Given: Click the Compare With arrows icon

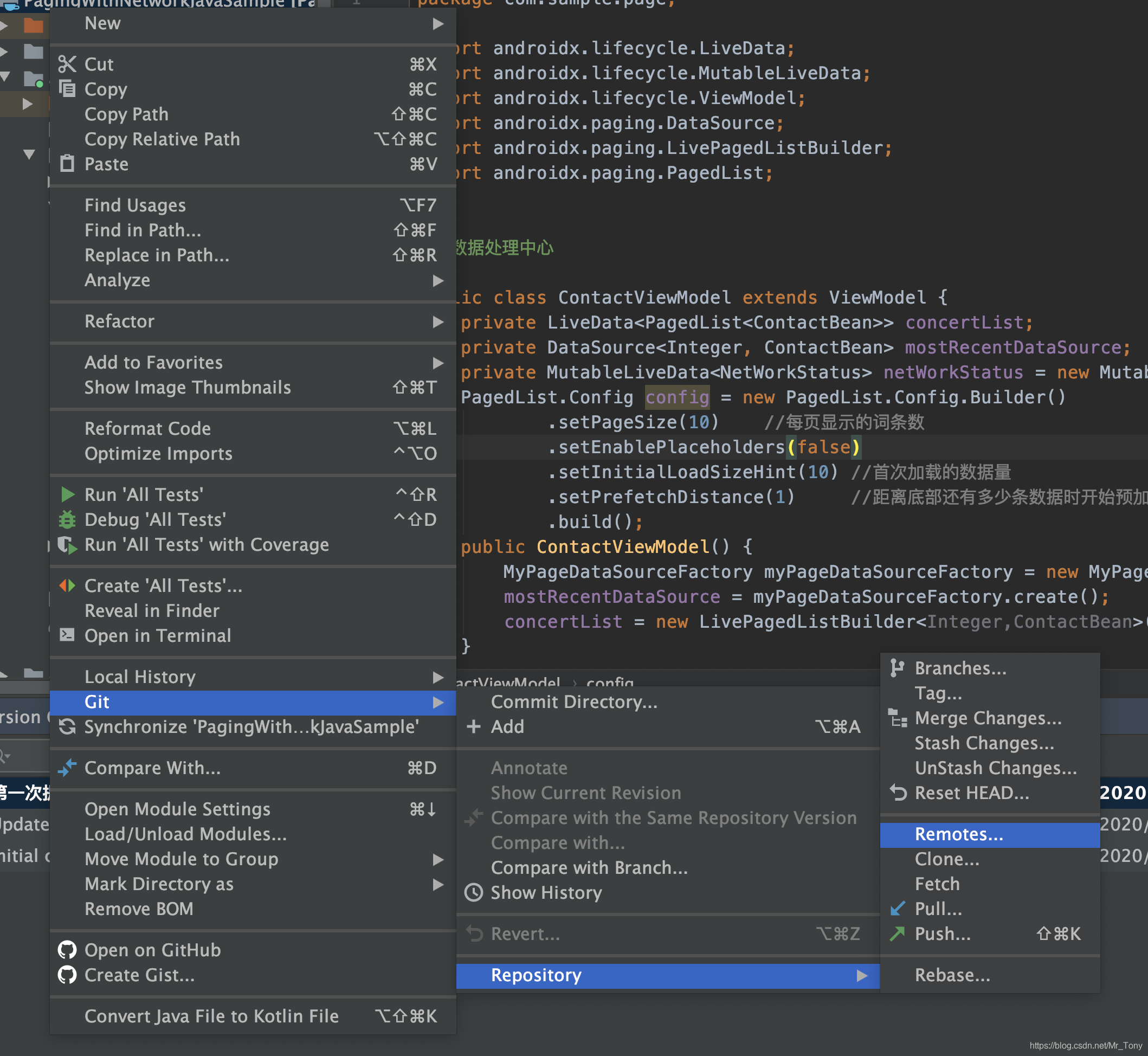Looking at the screenshot, I should click(67, 768).
